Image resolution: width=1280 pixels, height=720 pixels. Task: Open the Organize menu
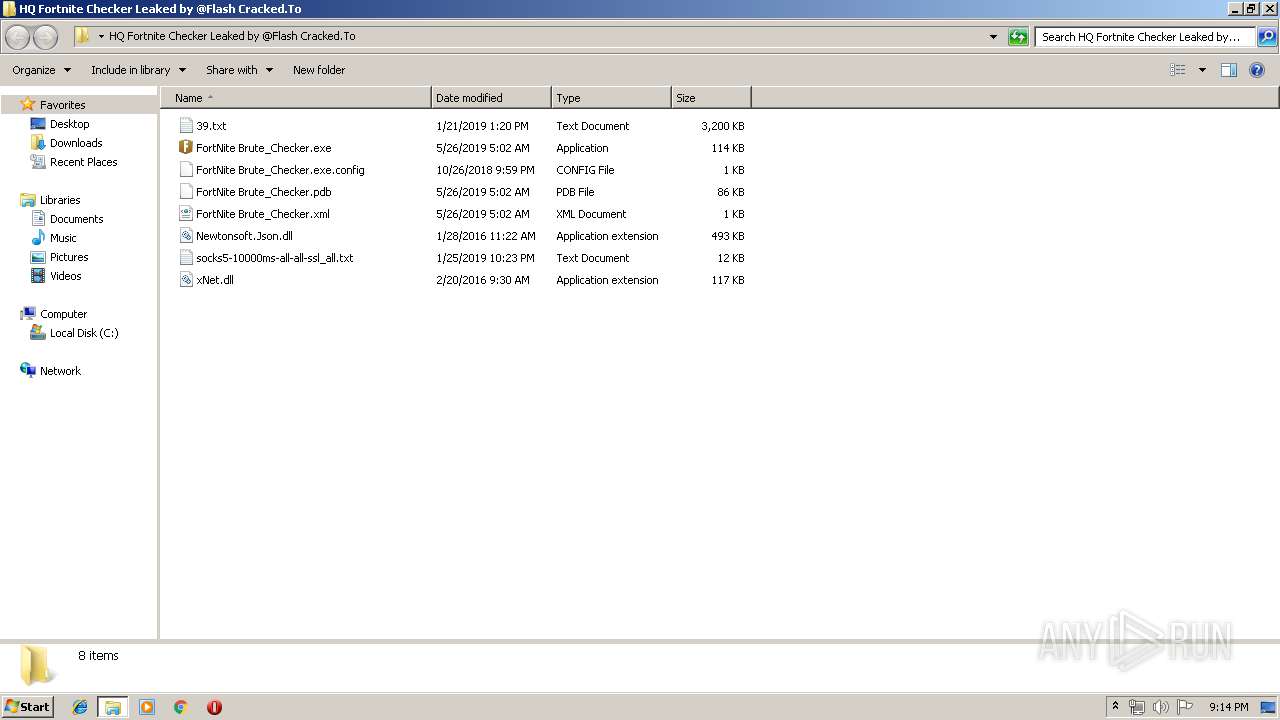(42, 70)
